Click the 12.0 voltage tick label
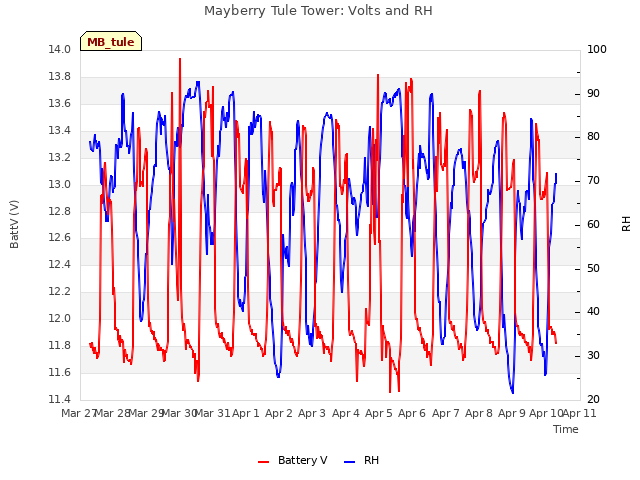The width and height of the screenshot is (640, 480). [x=59, y=318]
